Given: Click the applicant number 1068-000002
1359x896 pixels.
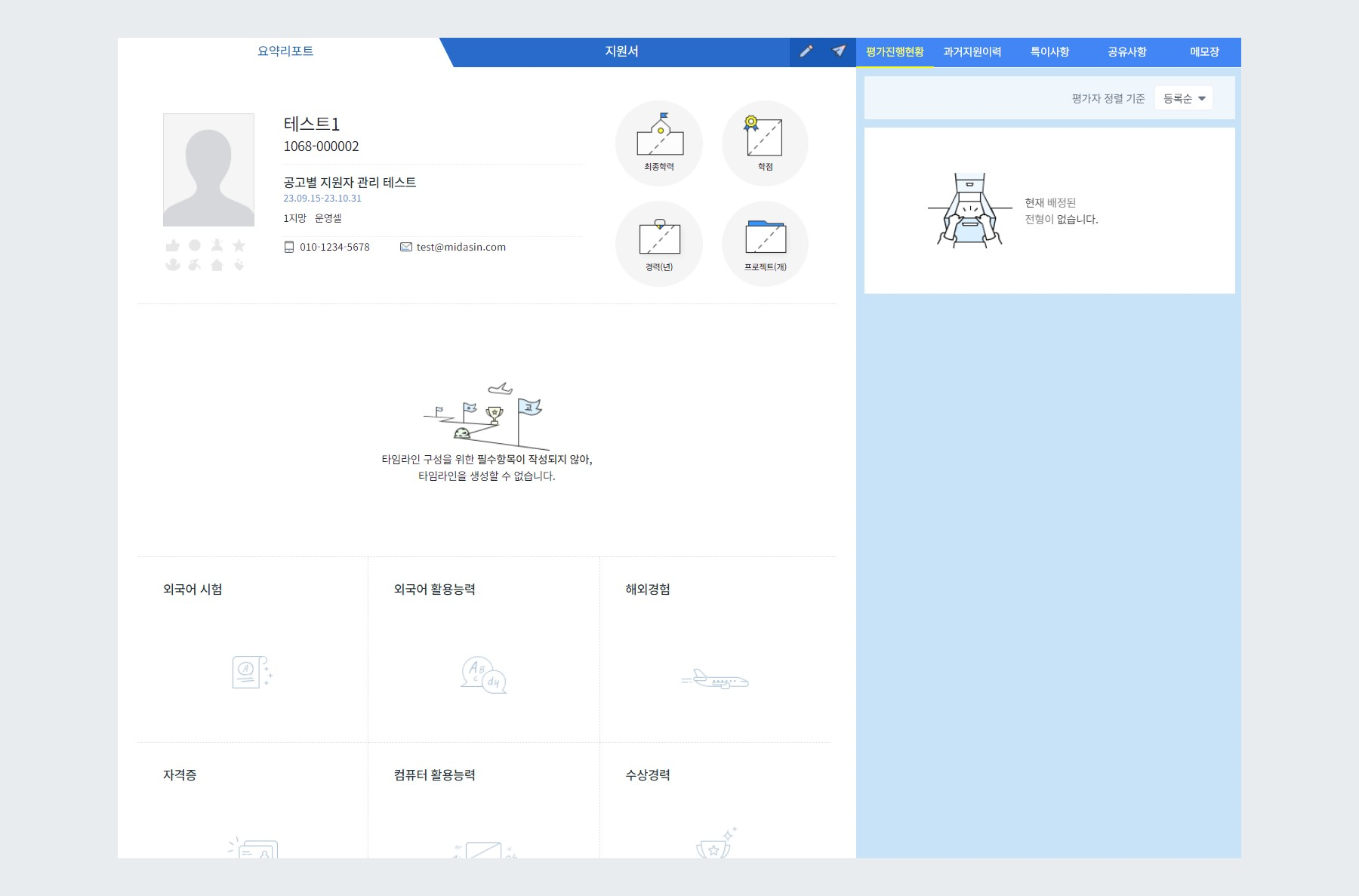Looking at the screenshot, I should pos(321,146).
